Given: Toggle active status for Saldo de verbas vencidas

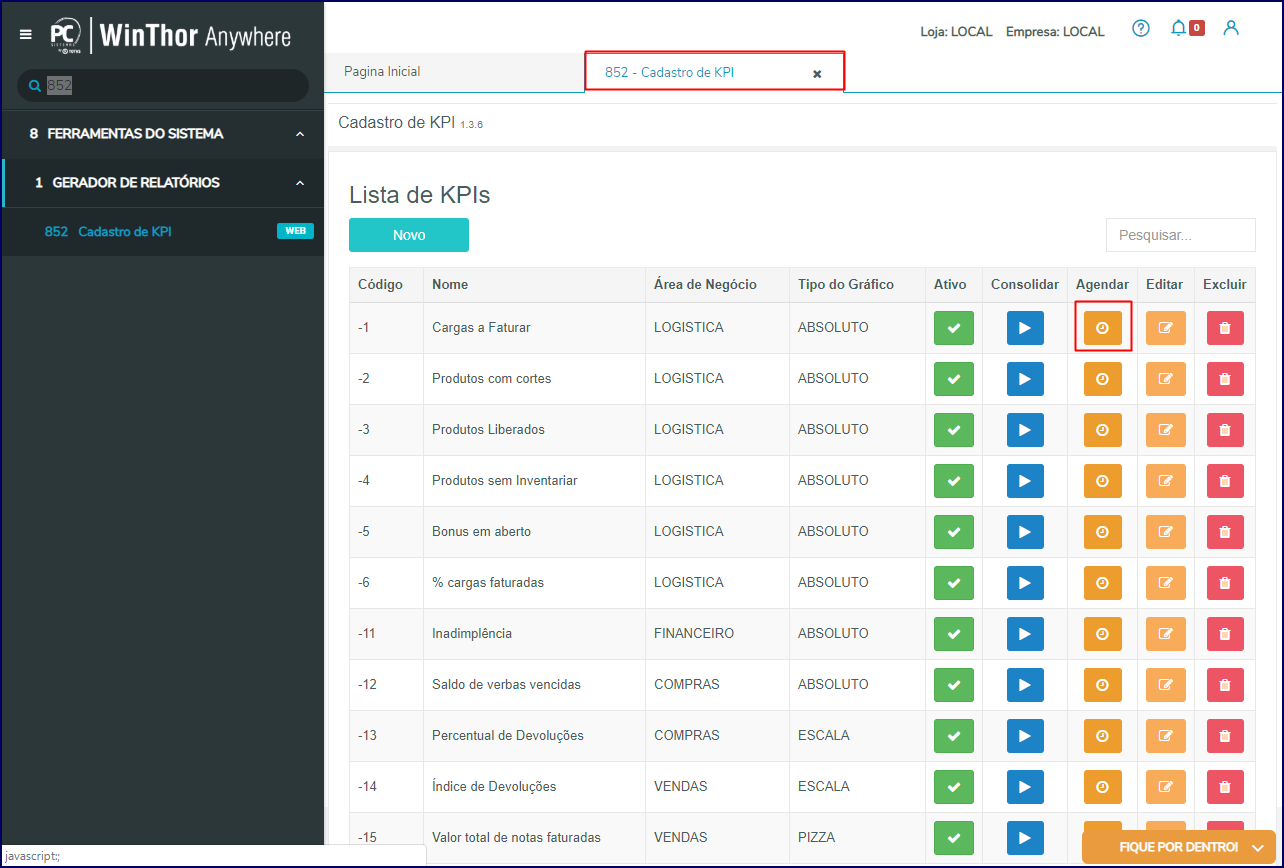Looking at the screenshot, I should coord(954,685).
